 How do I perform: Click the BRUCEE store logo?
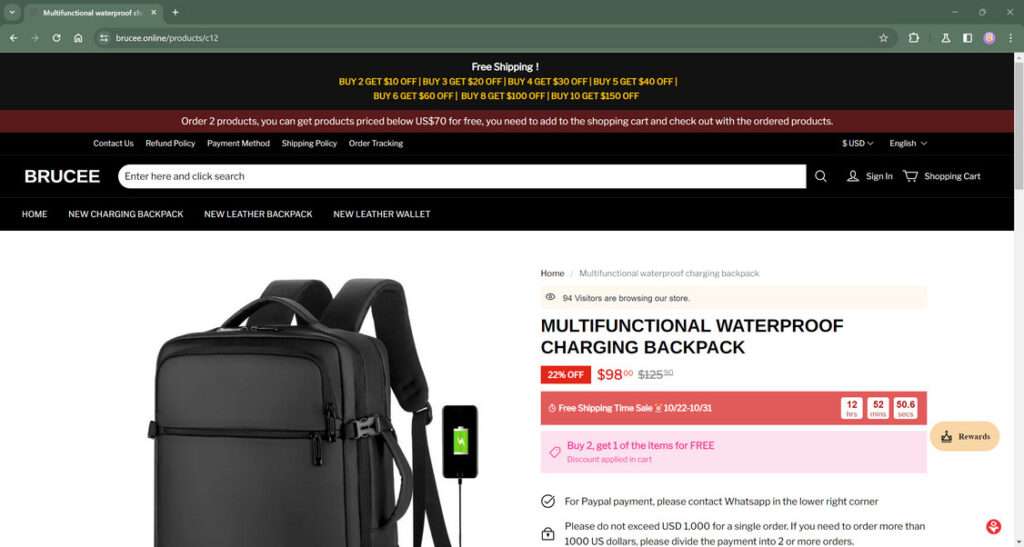(62, 176)
